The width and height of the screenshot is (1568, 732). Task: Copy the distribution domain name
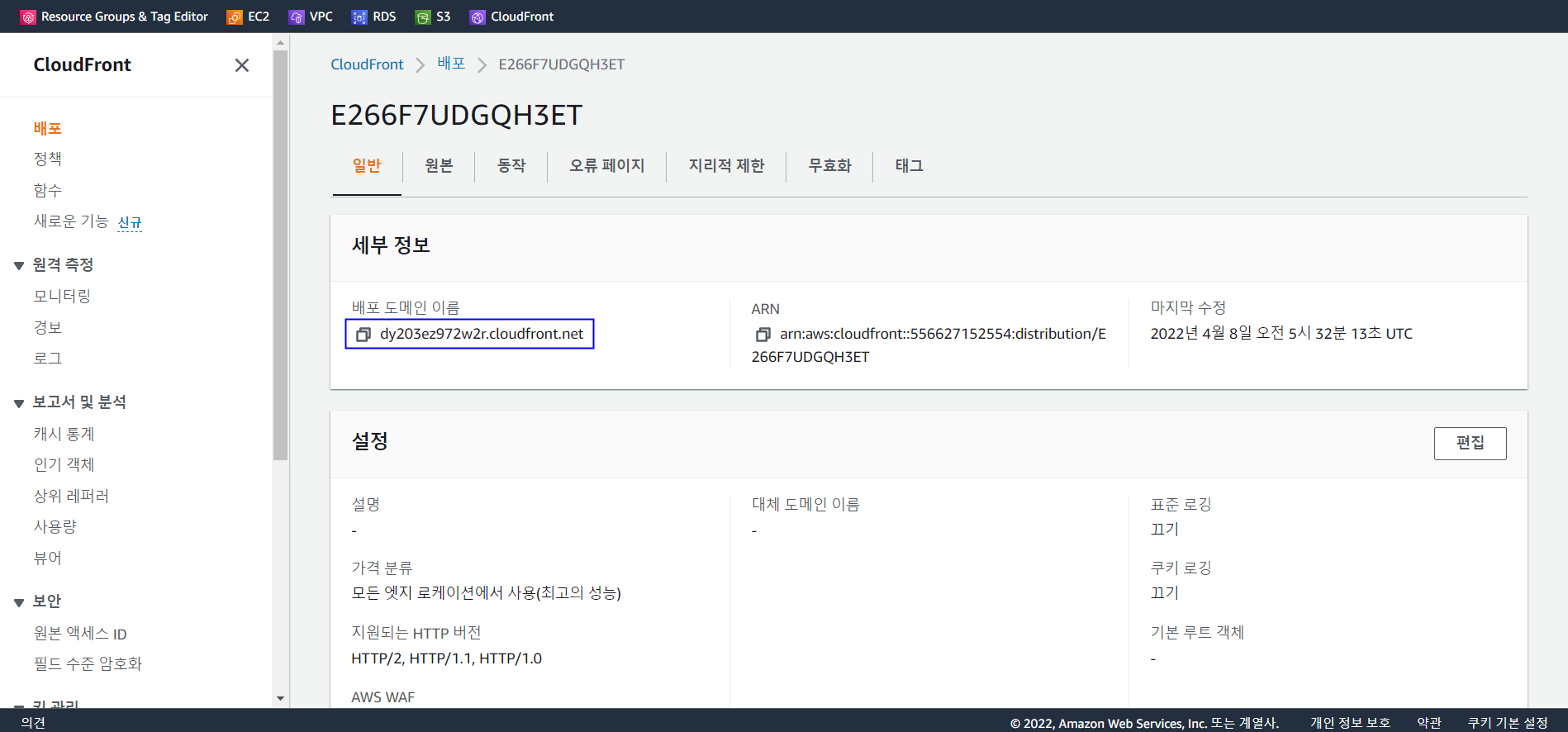tap(363, 335)
